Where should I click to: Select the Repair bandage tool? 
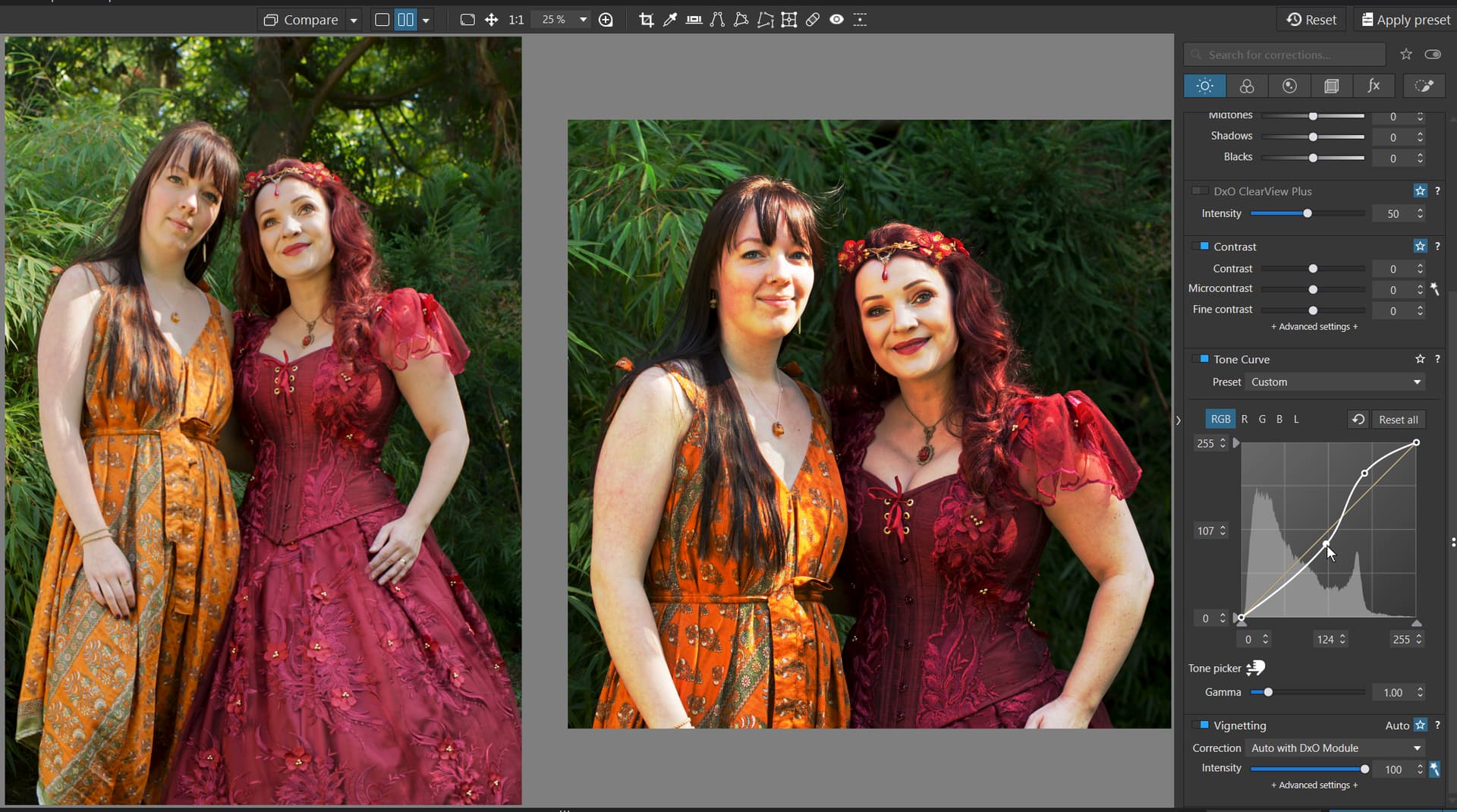point(813,20)
